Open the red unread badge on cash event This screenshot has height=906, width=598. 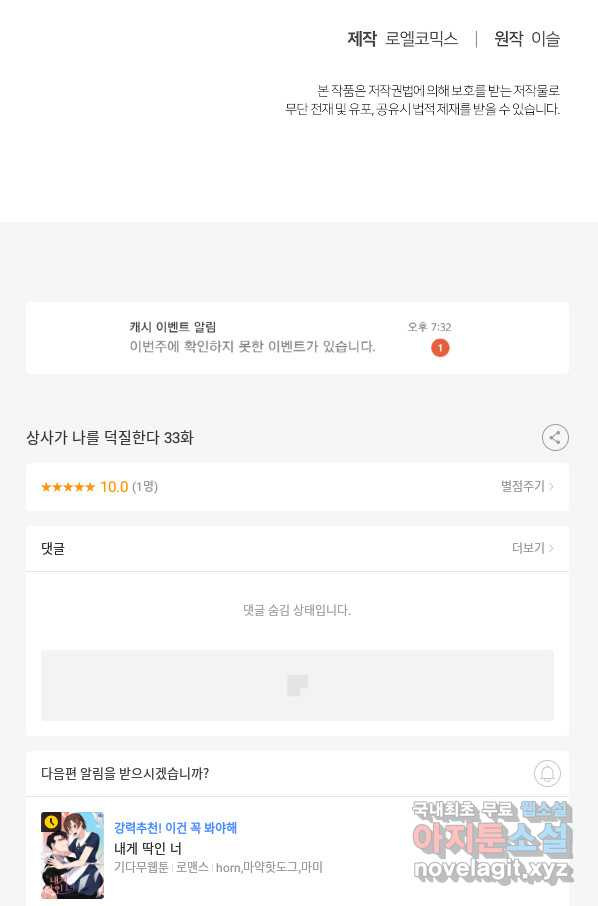[x=440, y=348]
